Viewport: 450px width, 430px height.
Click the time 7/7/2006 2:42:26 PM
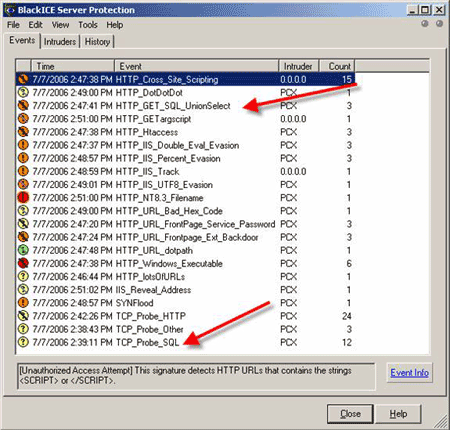pos(72,316)
